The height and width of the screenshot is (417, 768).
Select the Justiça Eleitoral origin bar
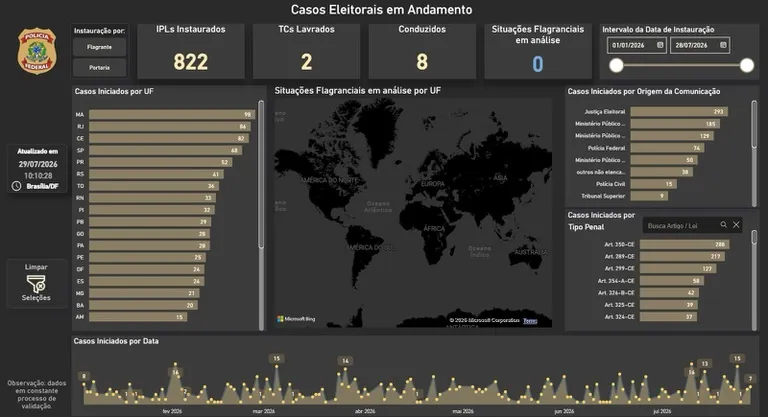679,112
